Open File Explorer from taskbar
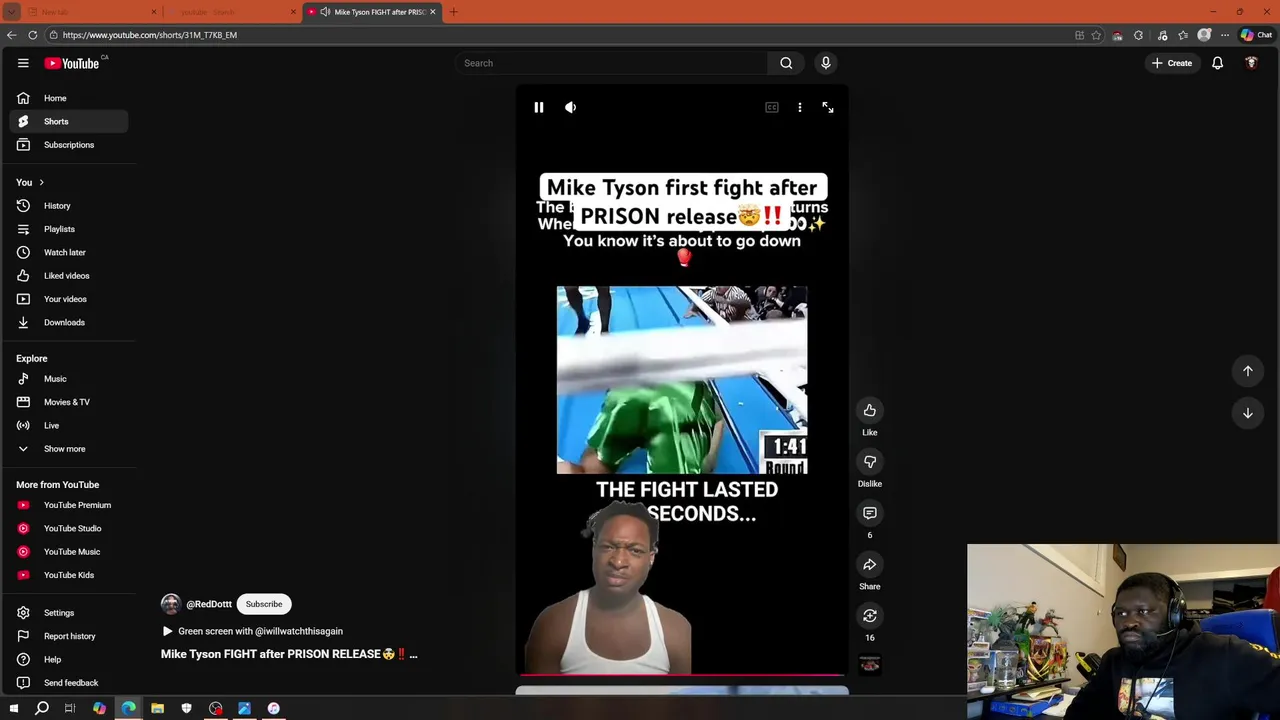The width and height of the screenshot is (1280, 720). pos(157,708)
